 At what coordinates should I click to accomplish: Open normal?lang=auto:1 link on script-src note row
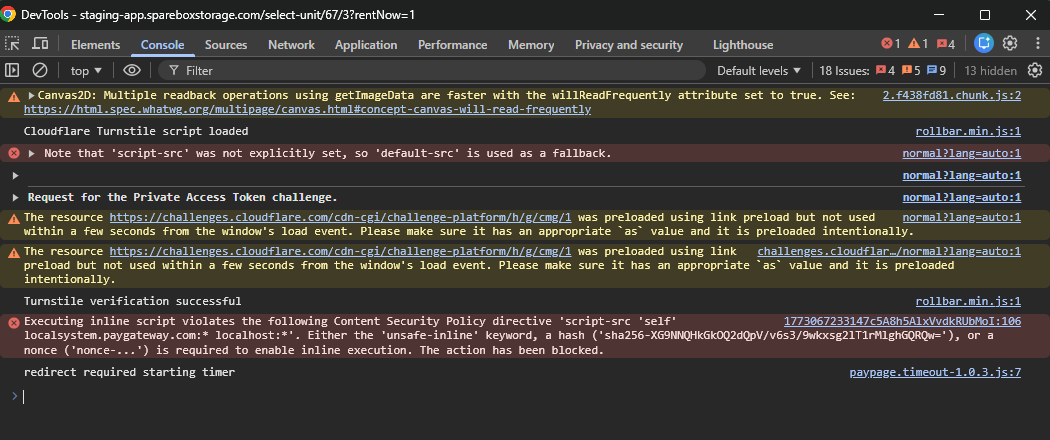(x=962, y=153)
